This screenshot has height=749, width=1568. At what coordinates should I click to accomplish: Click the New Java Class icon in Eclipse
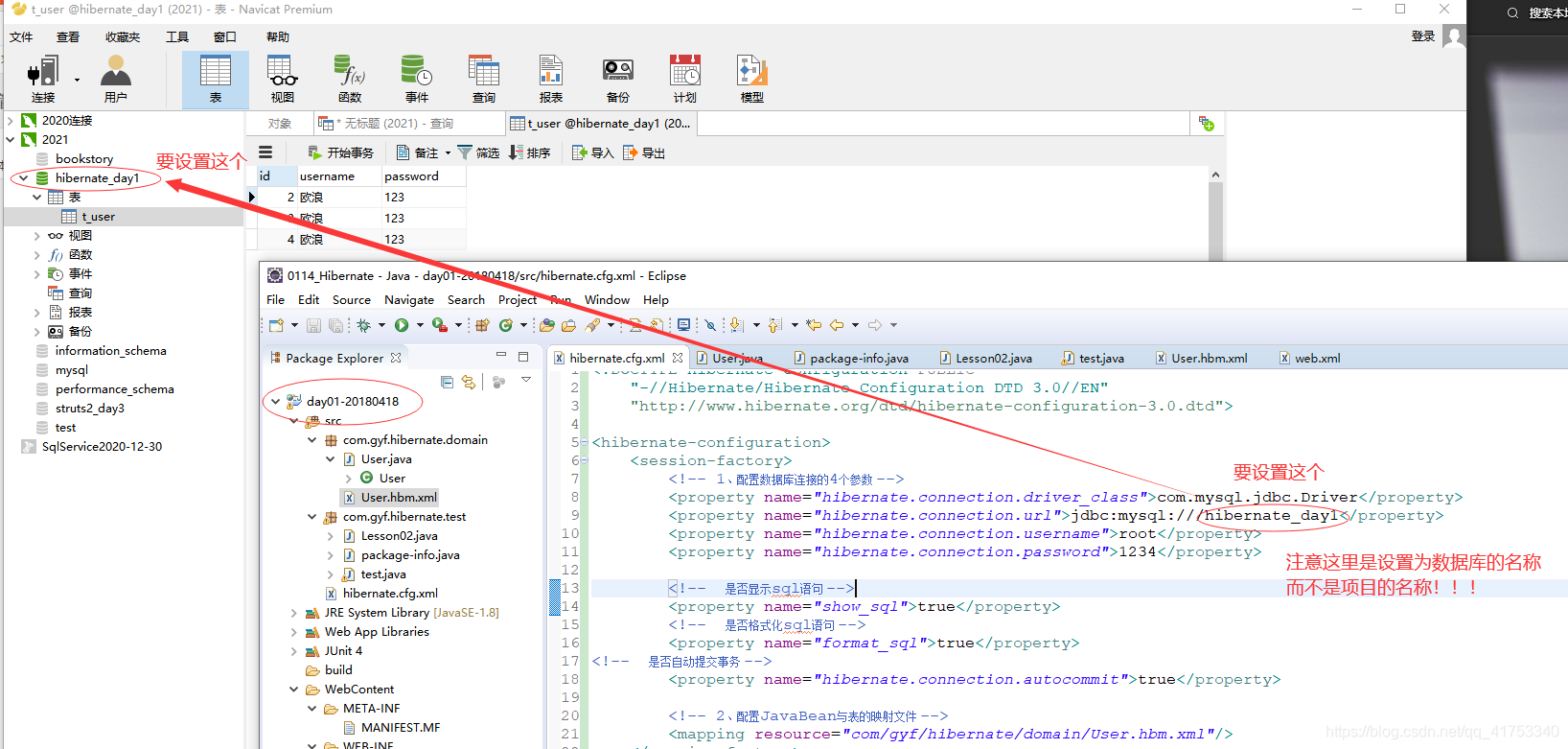(506, 325)
